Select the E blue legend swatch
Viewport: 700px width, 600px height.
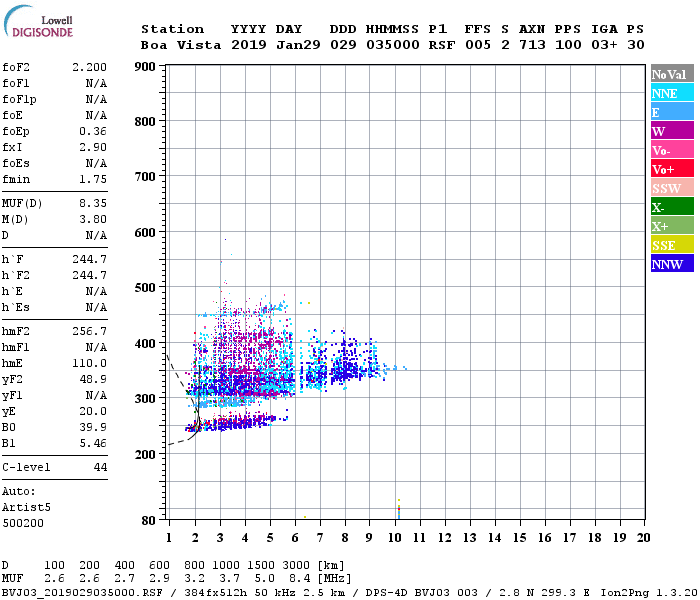(672, 112)
